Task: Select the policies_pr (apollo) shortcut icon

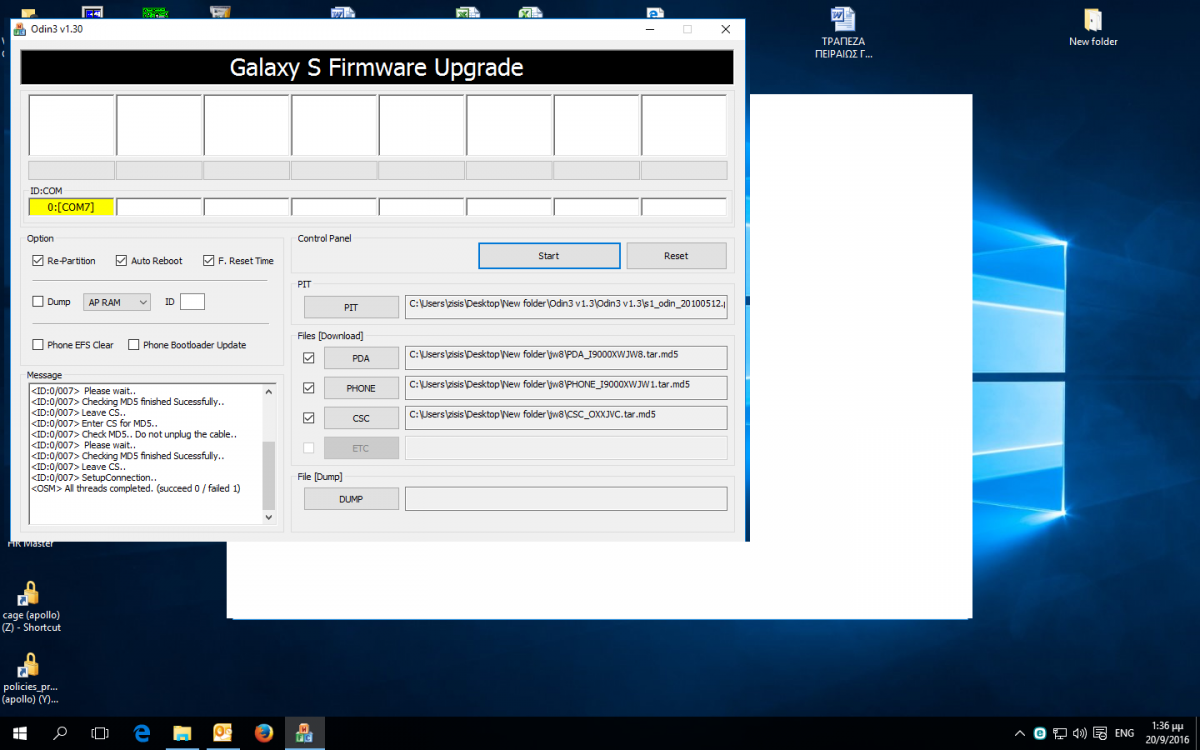Action: [29, 678]
